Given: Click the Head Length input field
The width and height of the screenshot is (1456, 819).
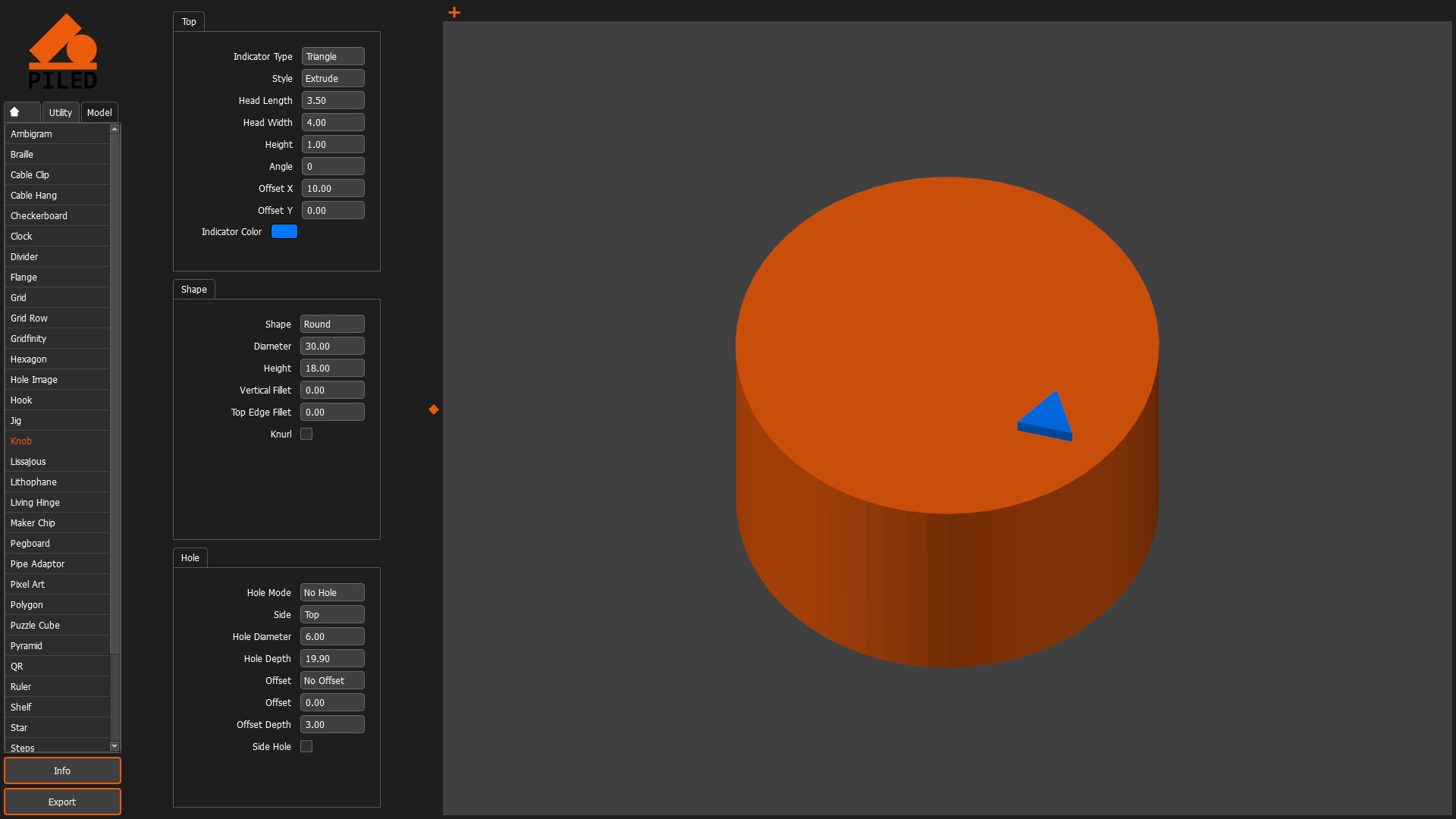Looking at the screenshot, I should 332,100.
